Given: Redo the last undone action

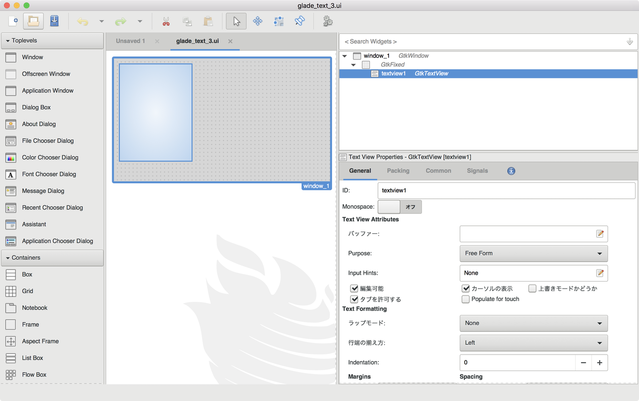Looking at the screenshot, I should click(120, 22).
